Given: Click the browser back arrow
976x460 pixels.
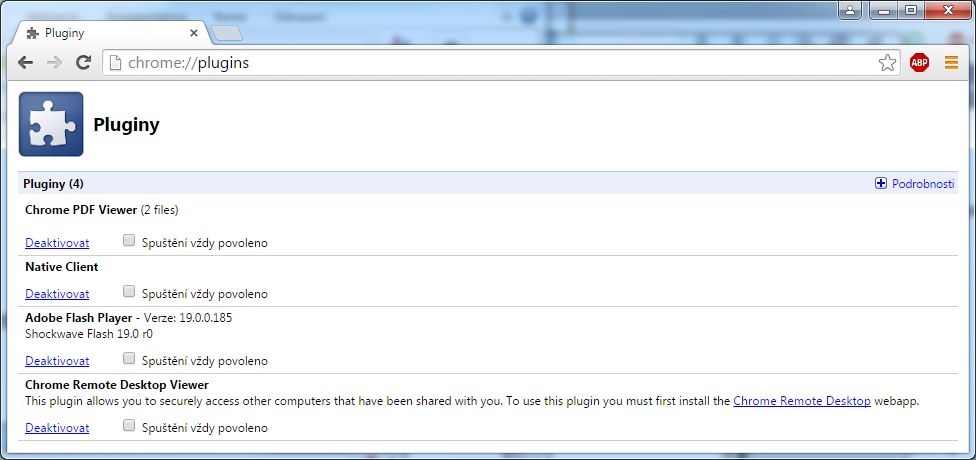Looking at the screenshot, I should pos(26,62).
